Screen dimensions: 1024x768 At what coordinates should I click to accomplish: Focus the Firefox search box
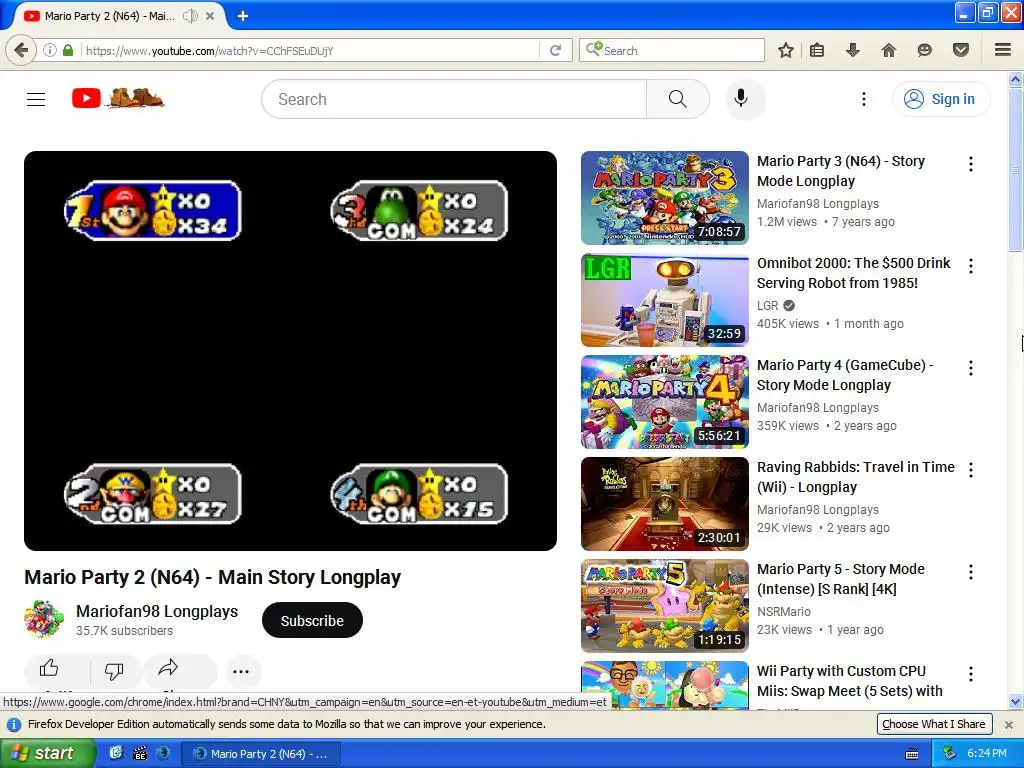pyautogui.click(x=671, y=50)
